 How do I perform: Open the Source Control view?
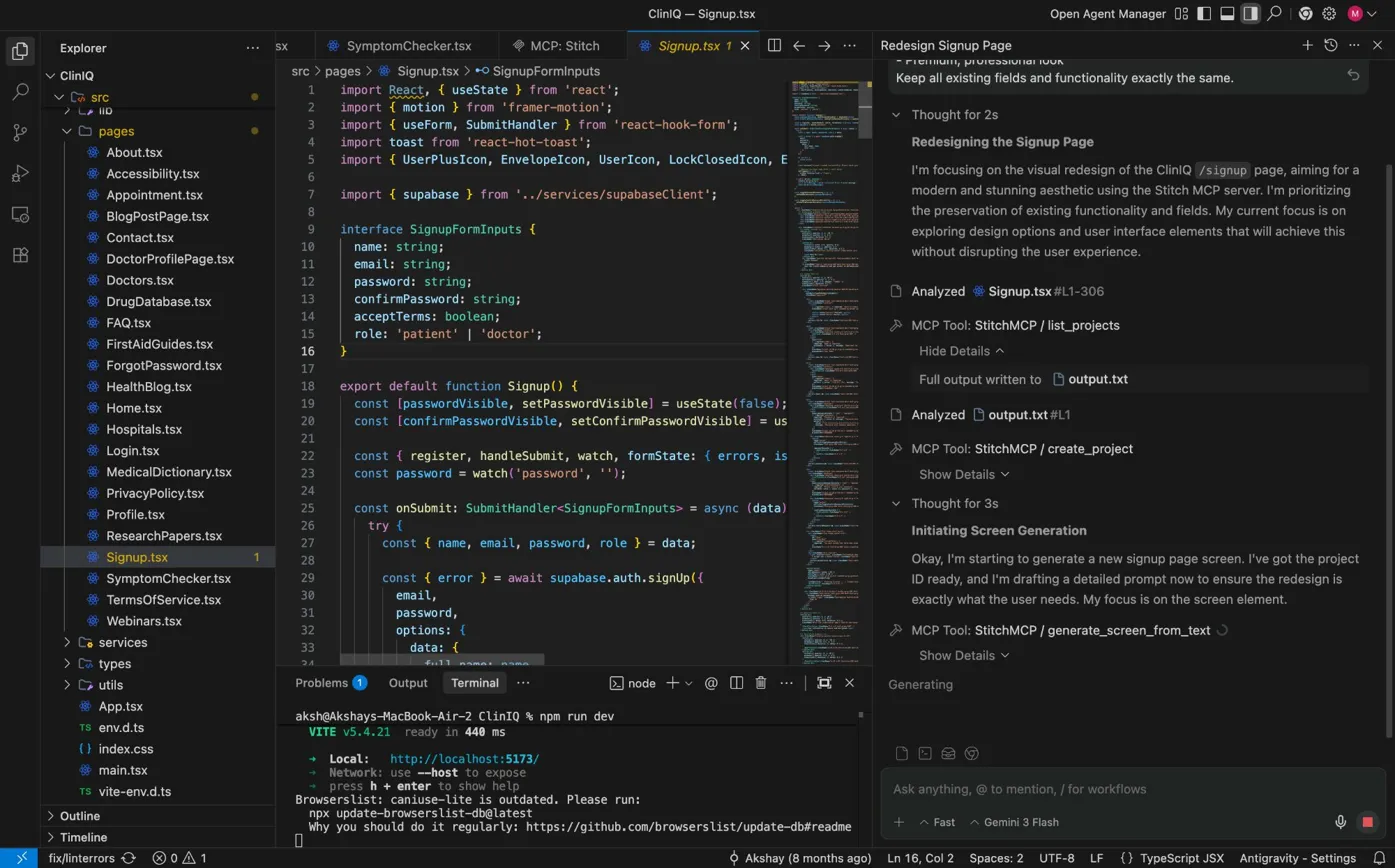click(20, 133)
